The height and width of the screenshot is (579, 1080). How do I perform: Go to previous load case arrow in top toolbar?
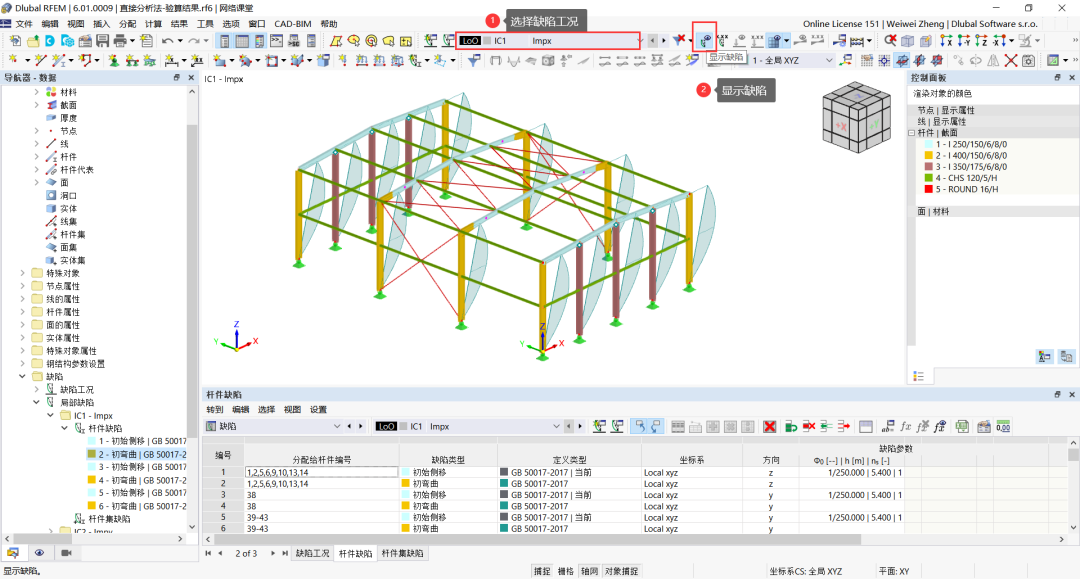652,41
